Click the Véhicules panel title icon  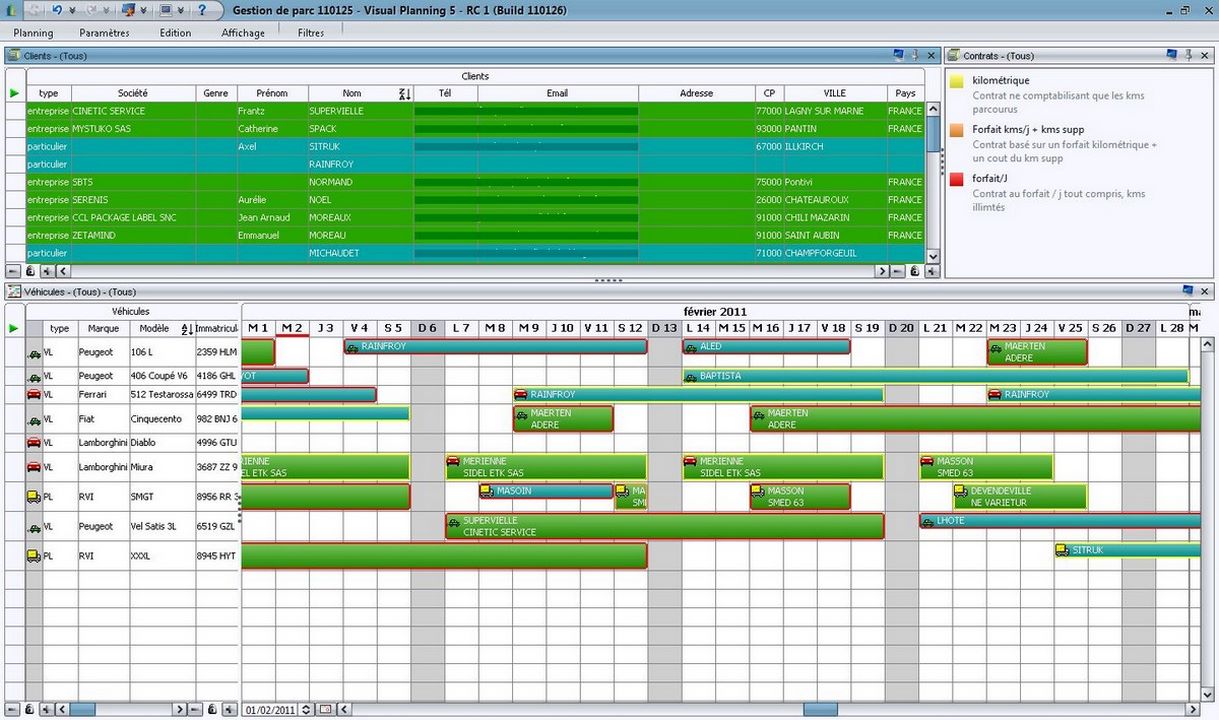(x=14, y=292)
